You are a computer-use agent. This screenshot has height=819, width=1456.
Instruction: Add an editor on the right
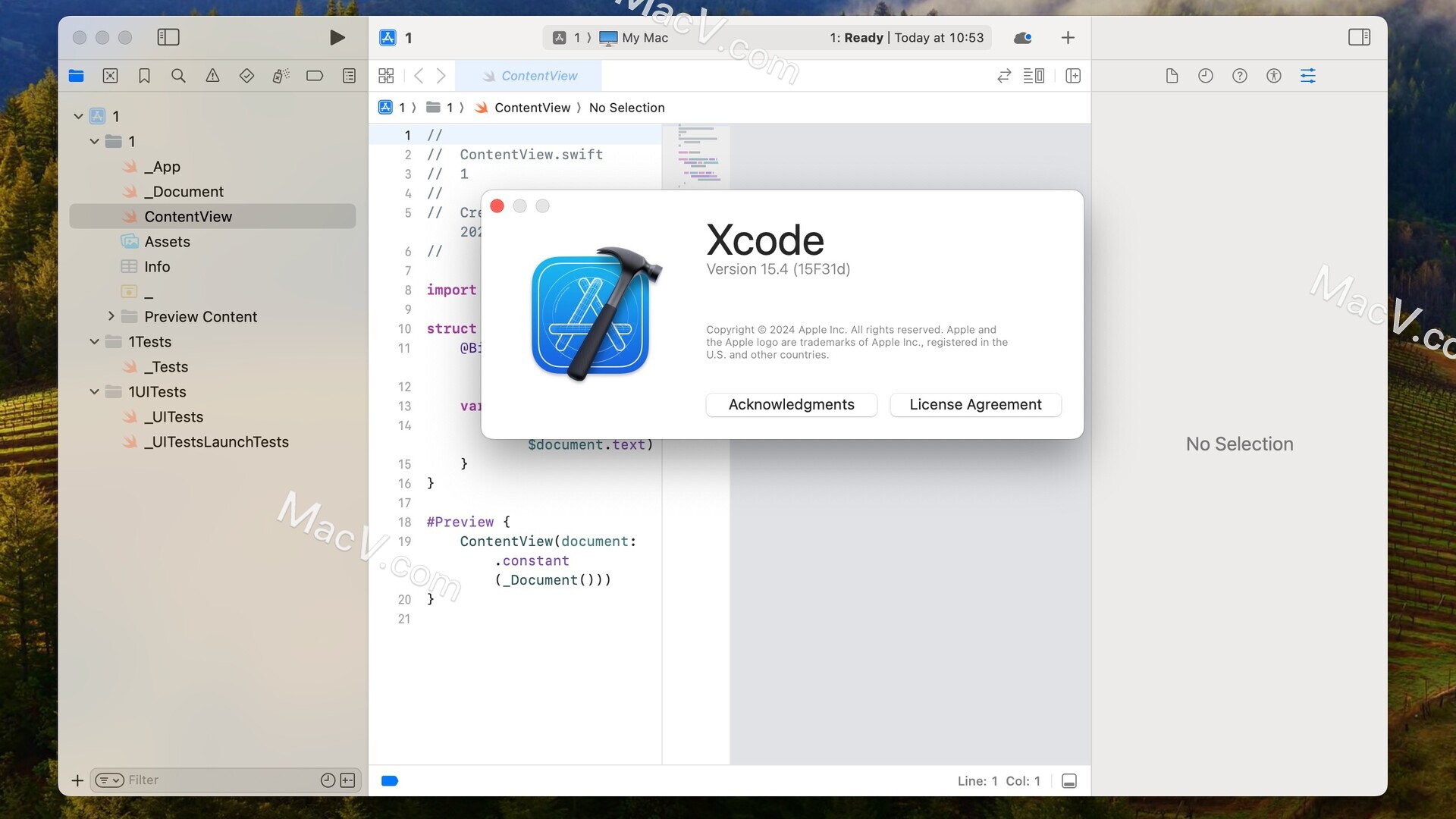(x=1073, y=76)
